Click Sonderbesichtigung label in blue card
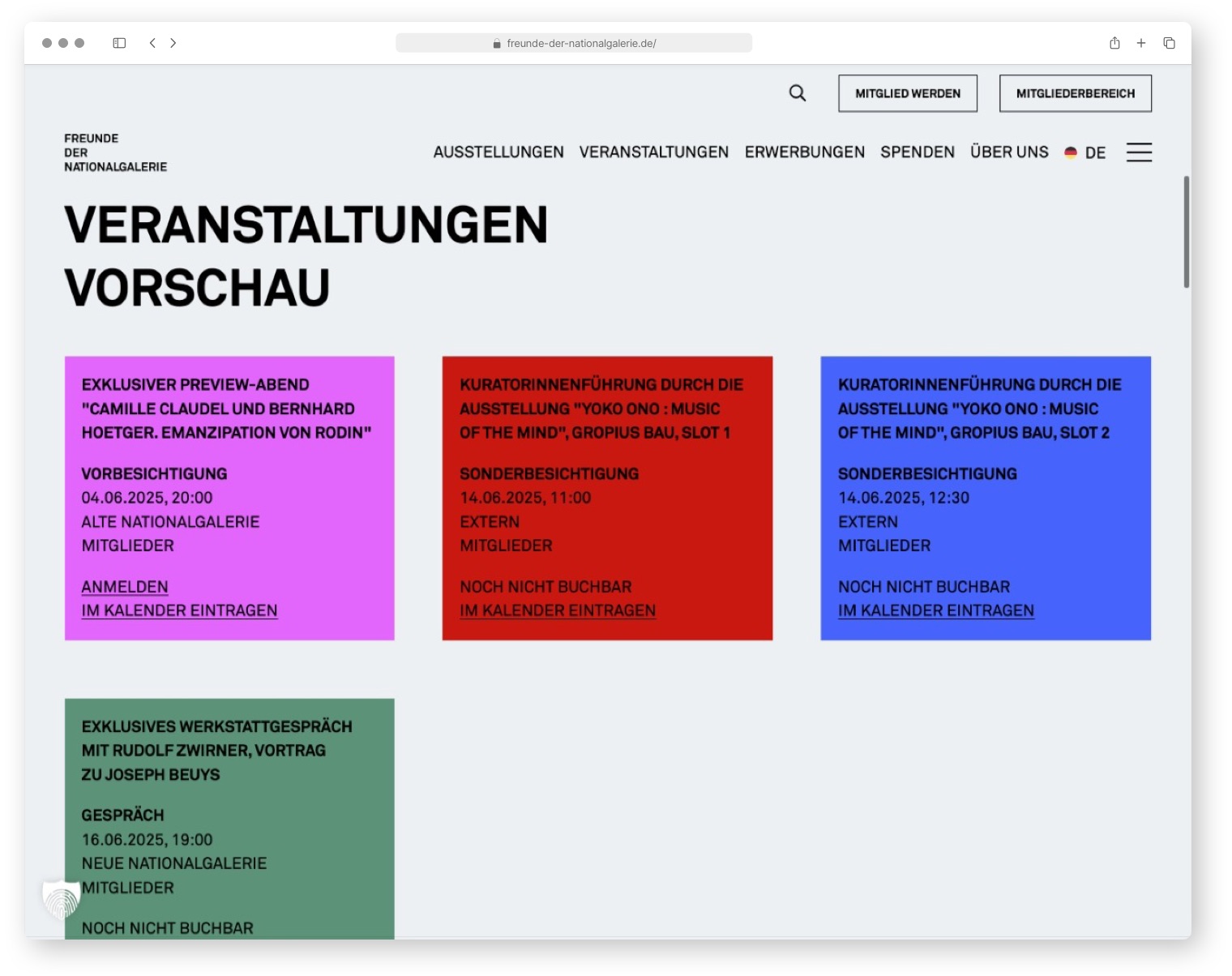Screen dimensions: 1232x976 point(927,473)
